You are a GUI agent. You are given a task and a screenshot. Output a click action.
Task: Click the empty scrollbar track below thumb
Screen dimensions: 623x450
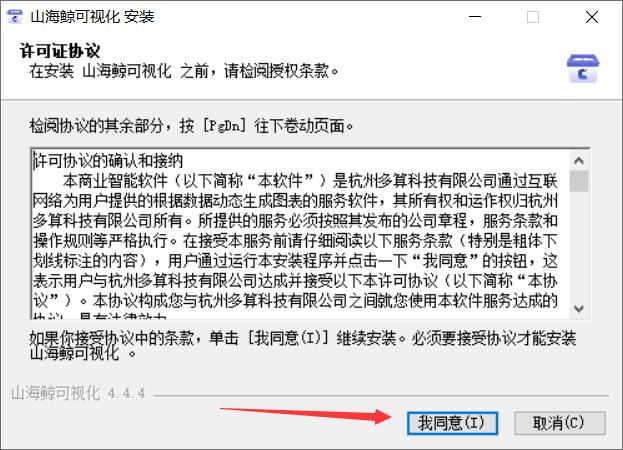pyautogui.click(x=579, y=245)
